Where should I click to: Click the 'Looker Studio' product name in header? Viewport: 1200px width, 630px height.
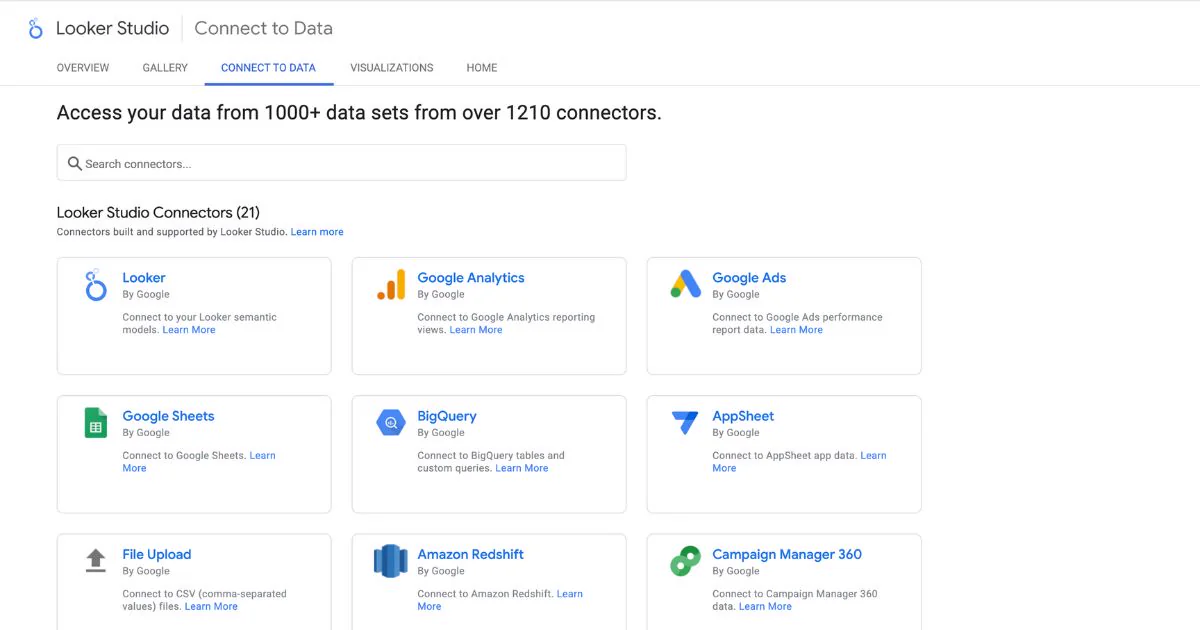coord(112,28)
